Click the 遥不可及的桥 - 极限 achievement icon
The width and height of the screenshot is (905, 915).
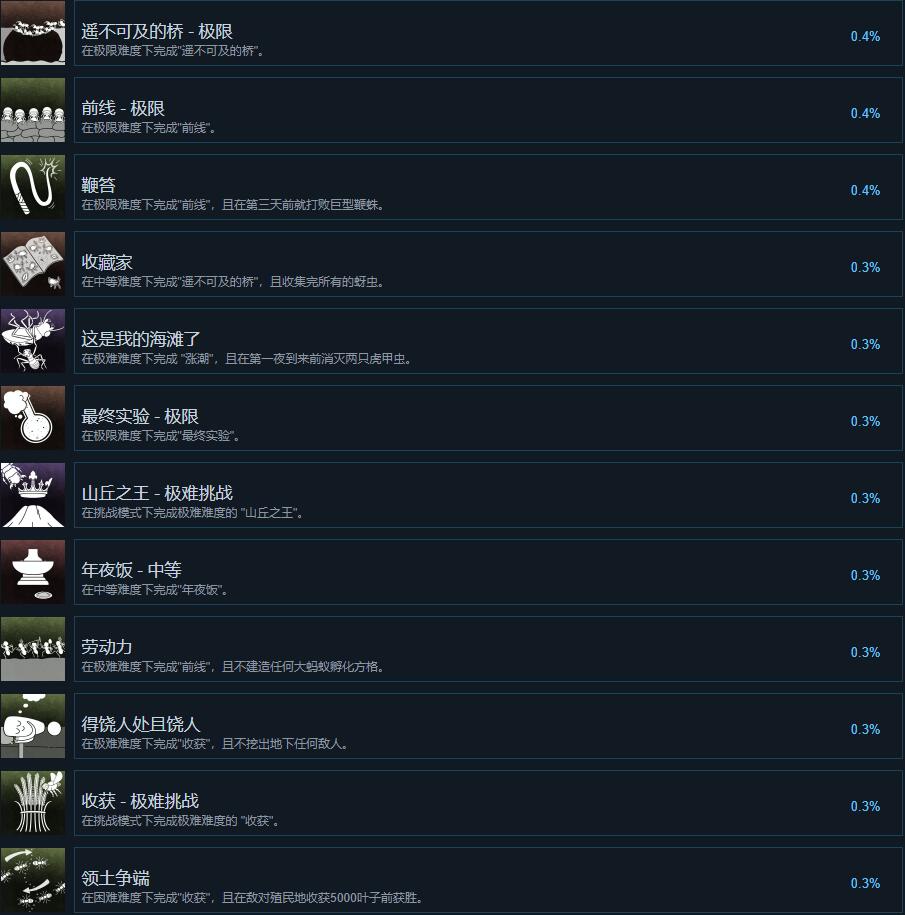[x=33, y=33]
